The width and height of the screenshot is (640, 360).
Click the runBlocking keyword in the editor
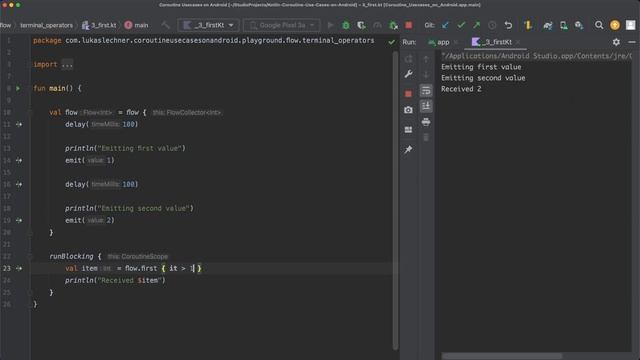(x=71, y=256)
